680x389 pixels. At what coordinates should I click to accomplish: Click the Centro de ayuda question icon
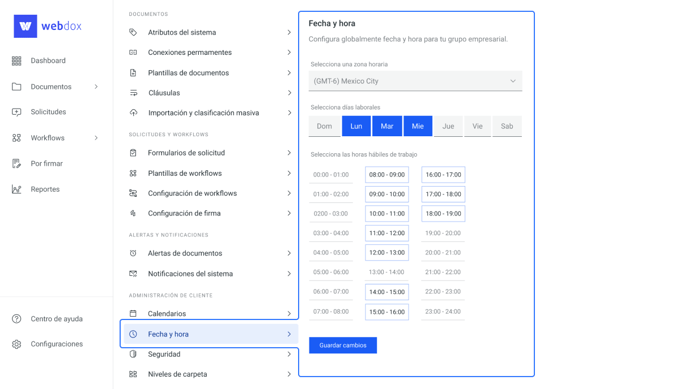point(16,319)
